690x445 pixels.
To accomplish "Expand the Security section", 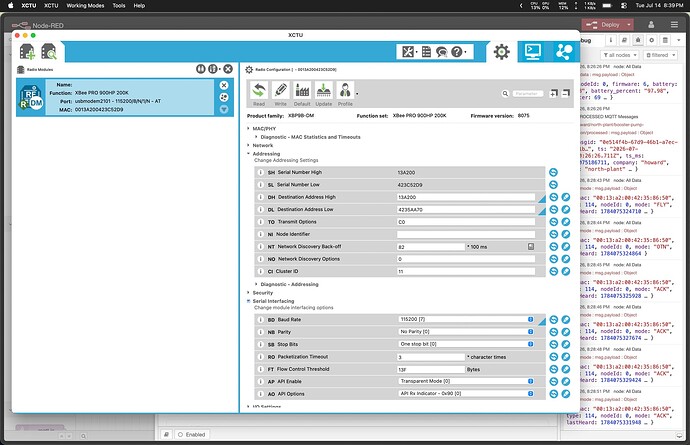I will pyautogui.click(x=249, y=293).
